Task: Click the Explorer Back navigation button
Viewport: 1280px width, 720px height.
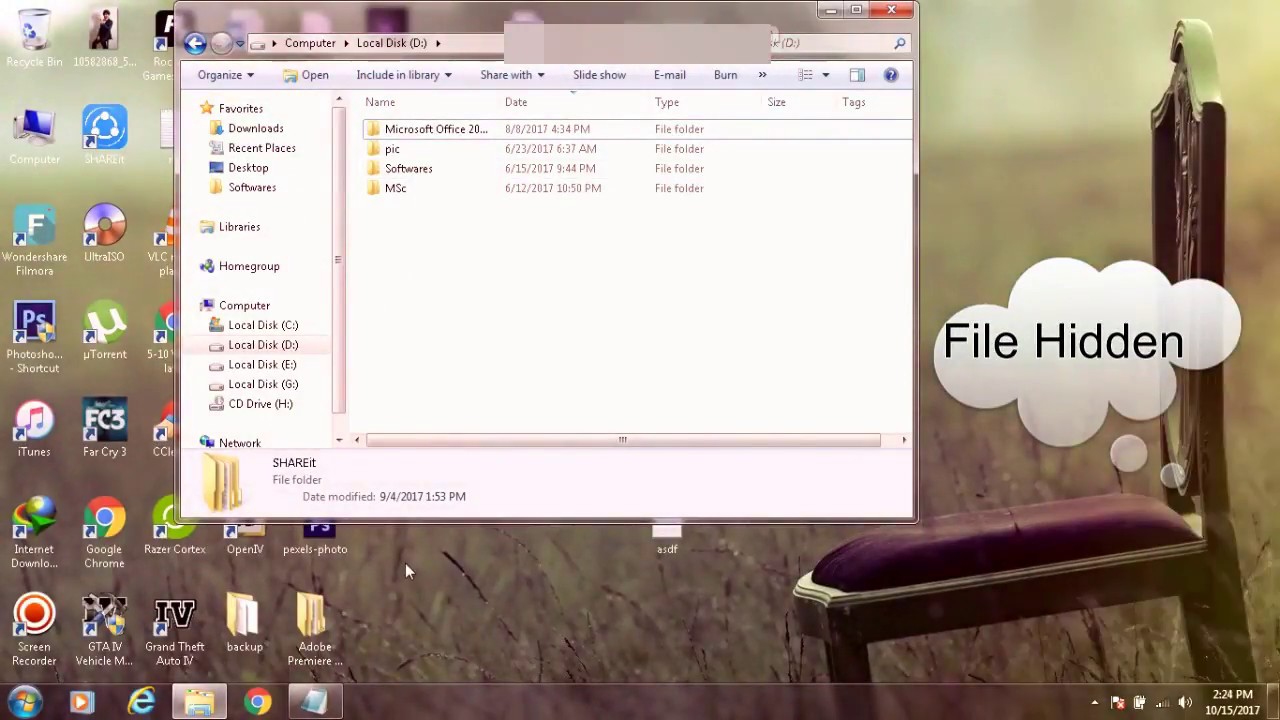Action: click(196, 43)
